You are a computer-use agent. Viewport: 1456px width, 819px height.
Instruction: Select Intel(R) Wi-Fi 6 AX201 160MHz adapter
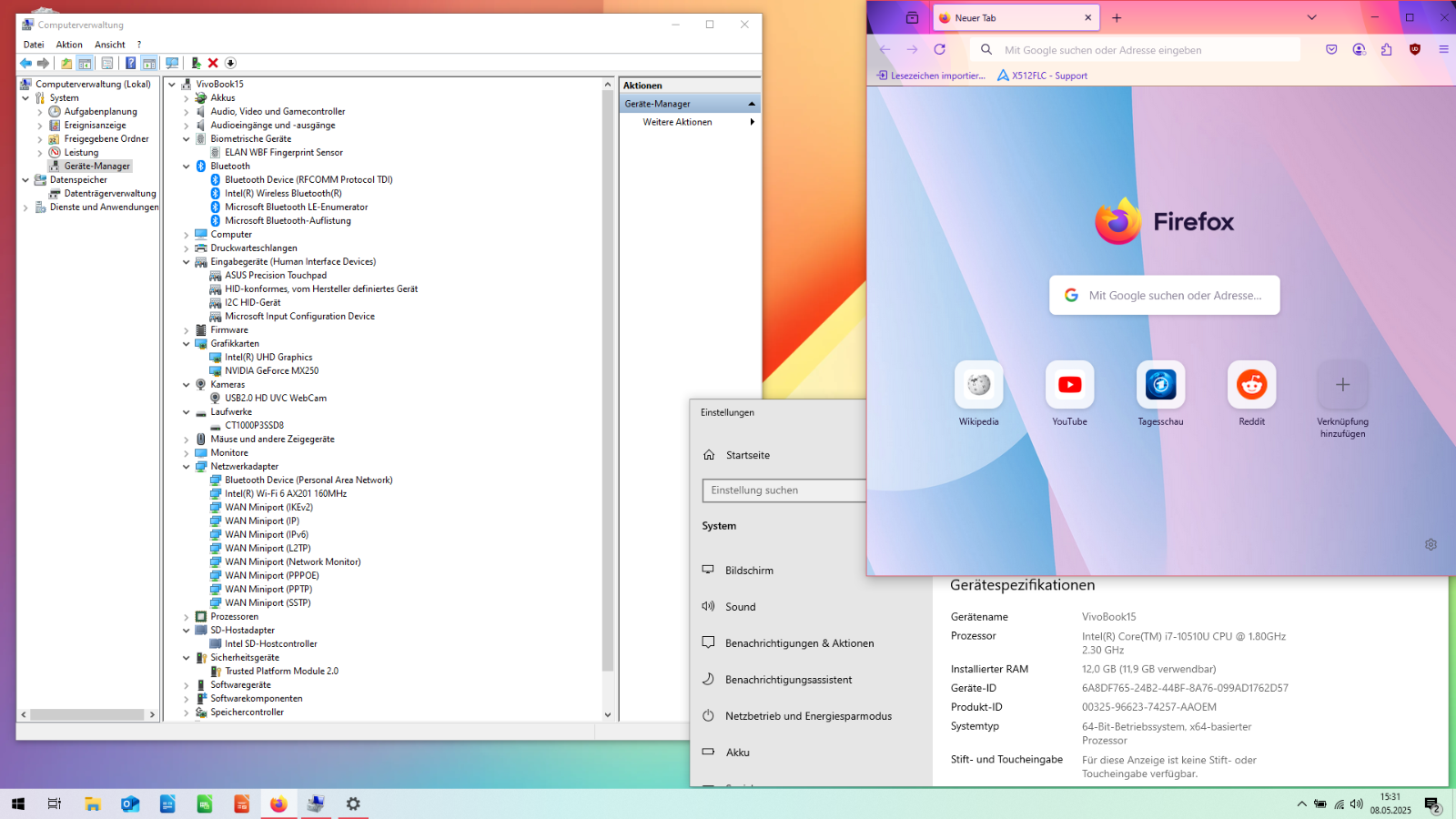(x=286, y=494)
